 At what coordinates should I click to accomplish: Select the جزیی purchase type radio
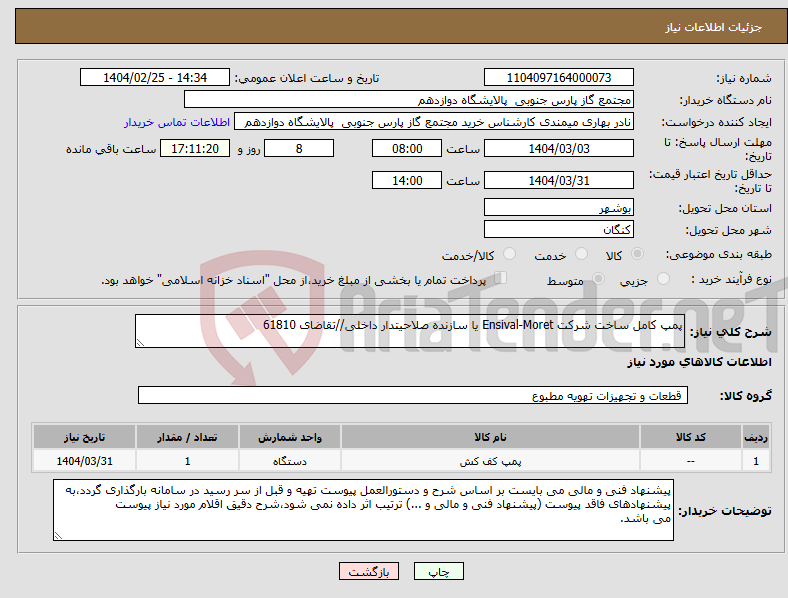pyautogui.click(x=663, y=278)
